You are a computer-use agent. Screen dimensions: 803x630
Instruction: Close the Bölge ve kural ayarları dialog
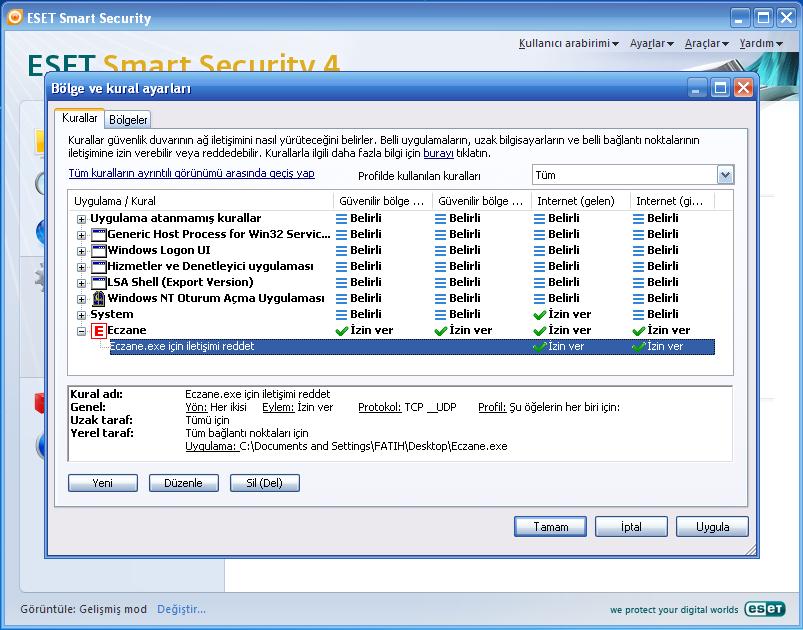point(743,88)
